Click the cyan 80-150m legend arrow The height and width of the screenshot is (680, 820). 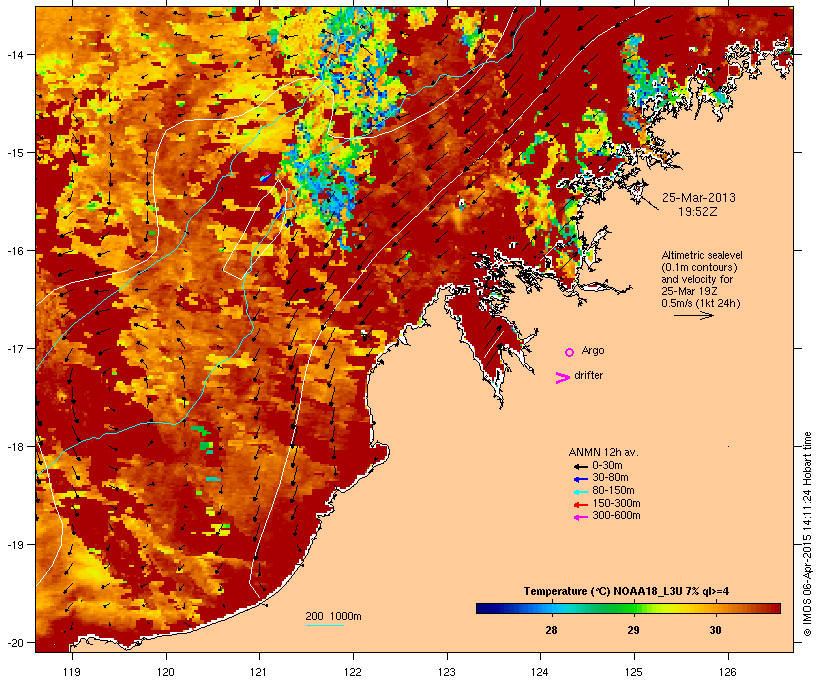point(580,492)
